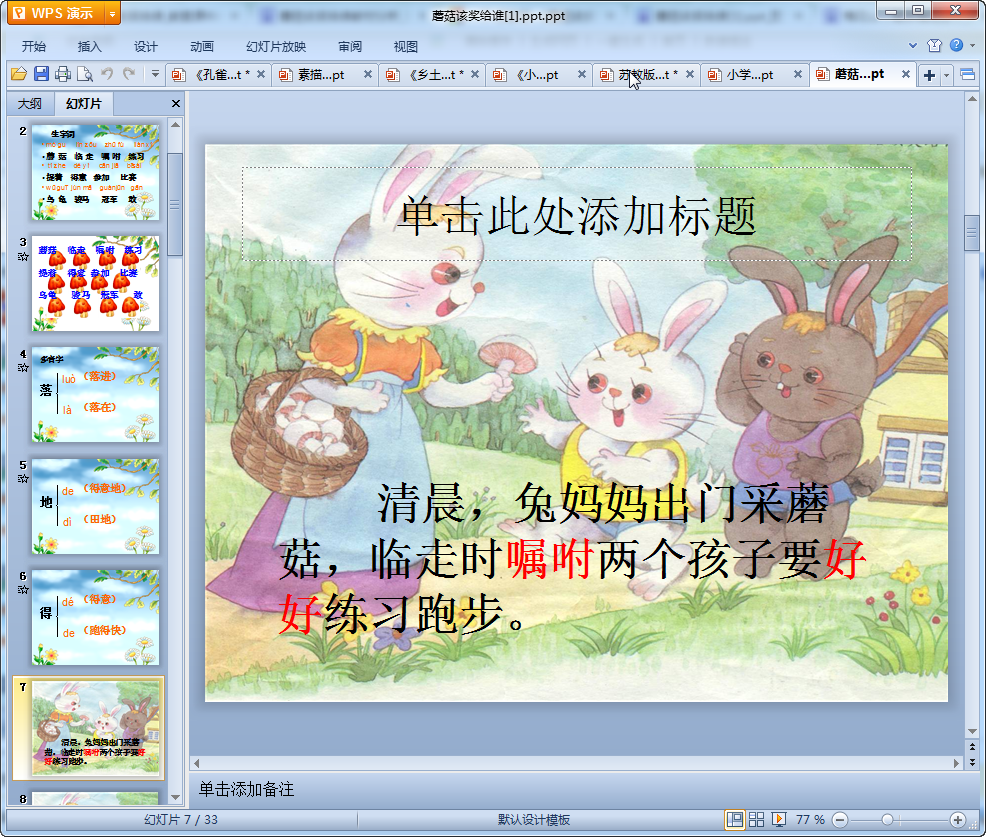Redo the last undone action
This screenshot has height=837, width=986.
click(130, 74)
